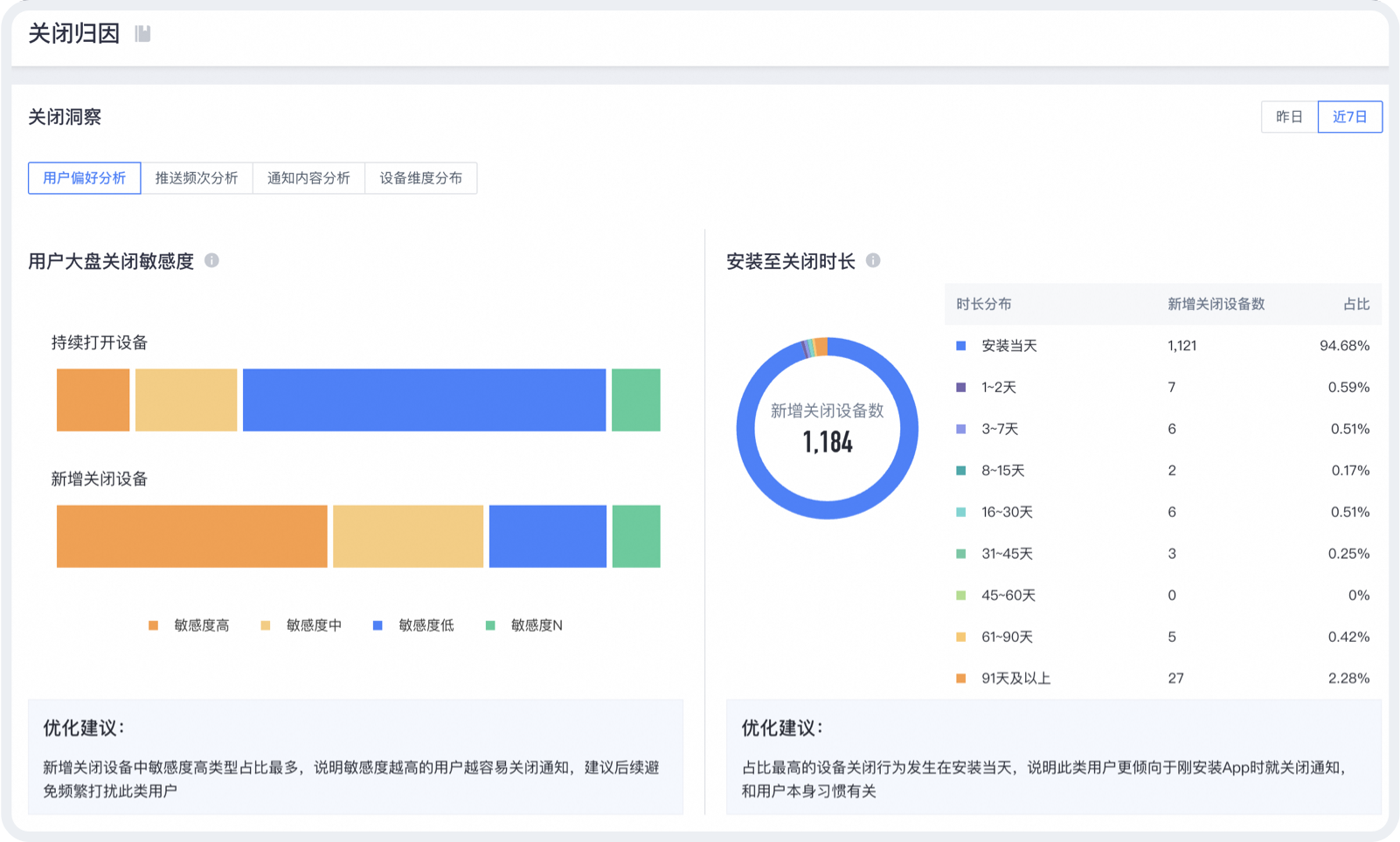The height and width of the screenshot is (842, 1400).
Task: Click orange 敏感度高 segment in 持续打开设备 bar
Action: pos(94,400)
